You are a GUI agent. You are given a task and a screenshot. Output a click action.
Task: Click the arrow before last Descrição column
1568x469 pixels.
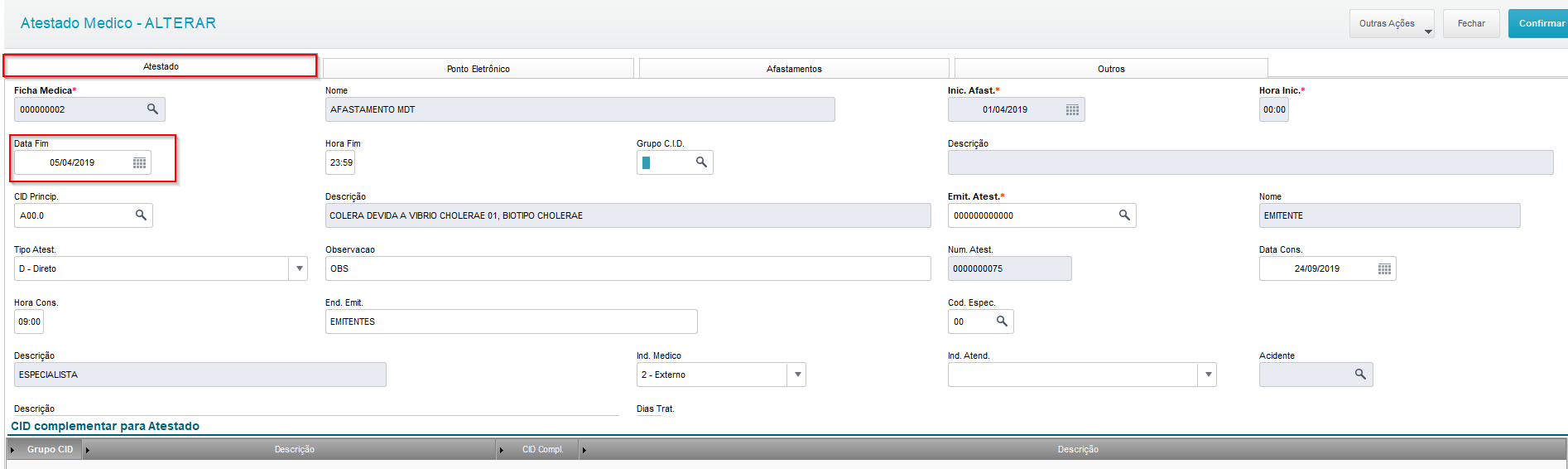[584, 450]
